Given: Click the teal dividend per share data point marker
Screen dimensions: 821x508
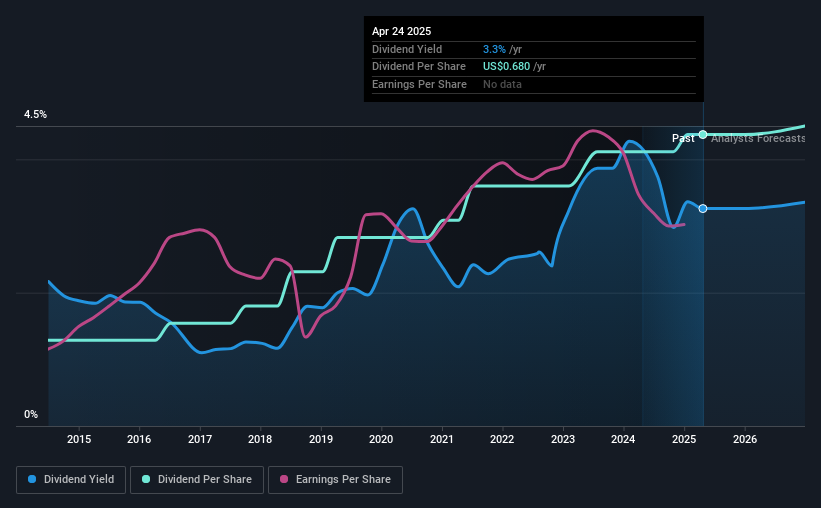Looking at the screenshot, I should [703, 135].
